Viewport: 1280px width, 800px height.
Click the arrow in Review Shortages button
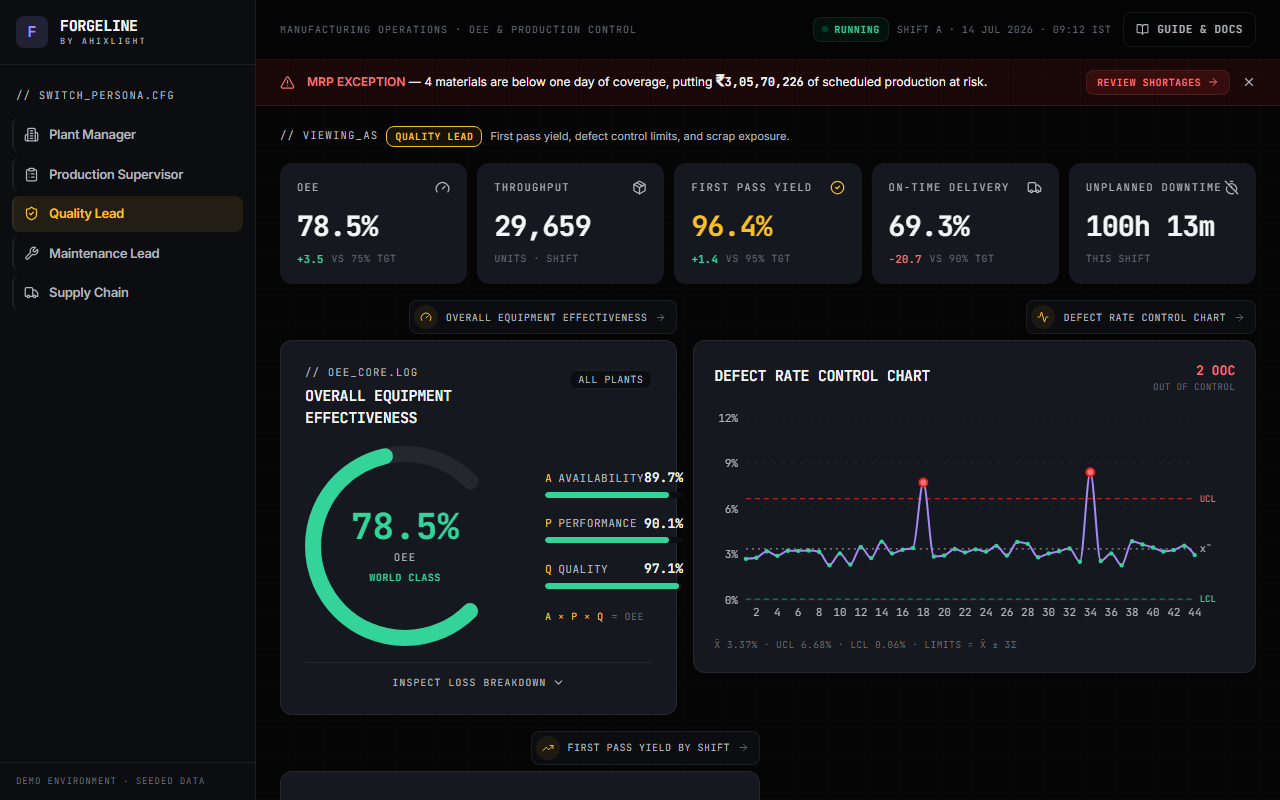point(1213,82)
